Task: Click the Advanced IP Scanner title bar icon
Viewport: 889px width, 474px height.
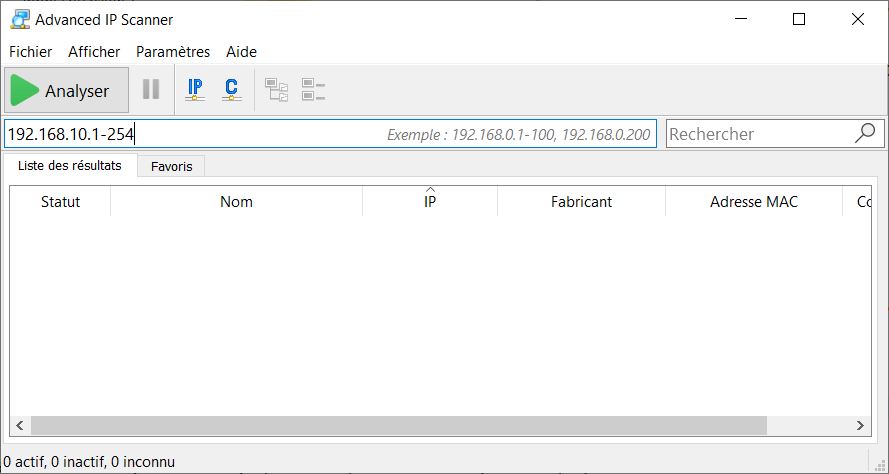Action: click(x=20, y=19)
